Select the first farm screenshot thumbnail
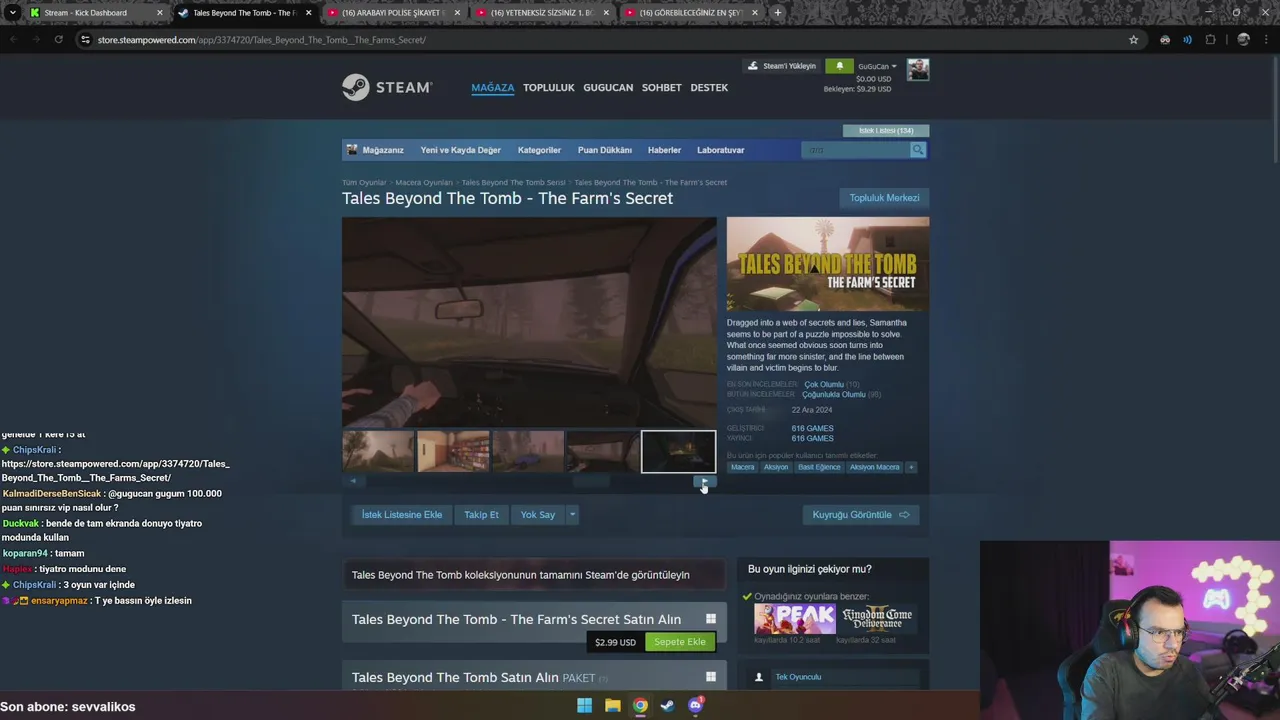1280x720 pixels. pos(378,452)
